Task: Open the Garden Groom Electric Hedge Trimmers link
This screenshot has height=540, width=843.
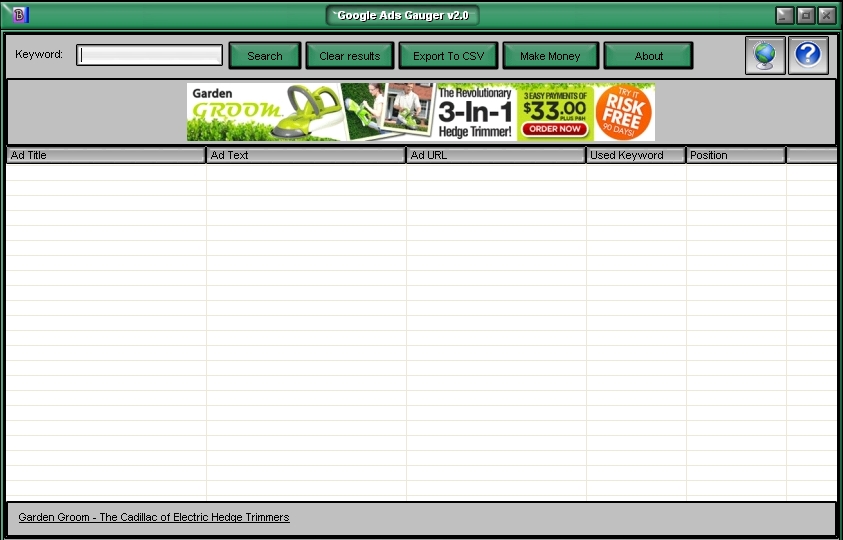Action: (x=154, y=517)
